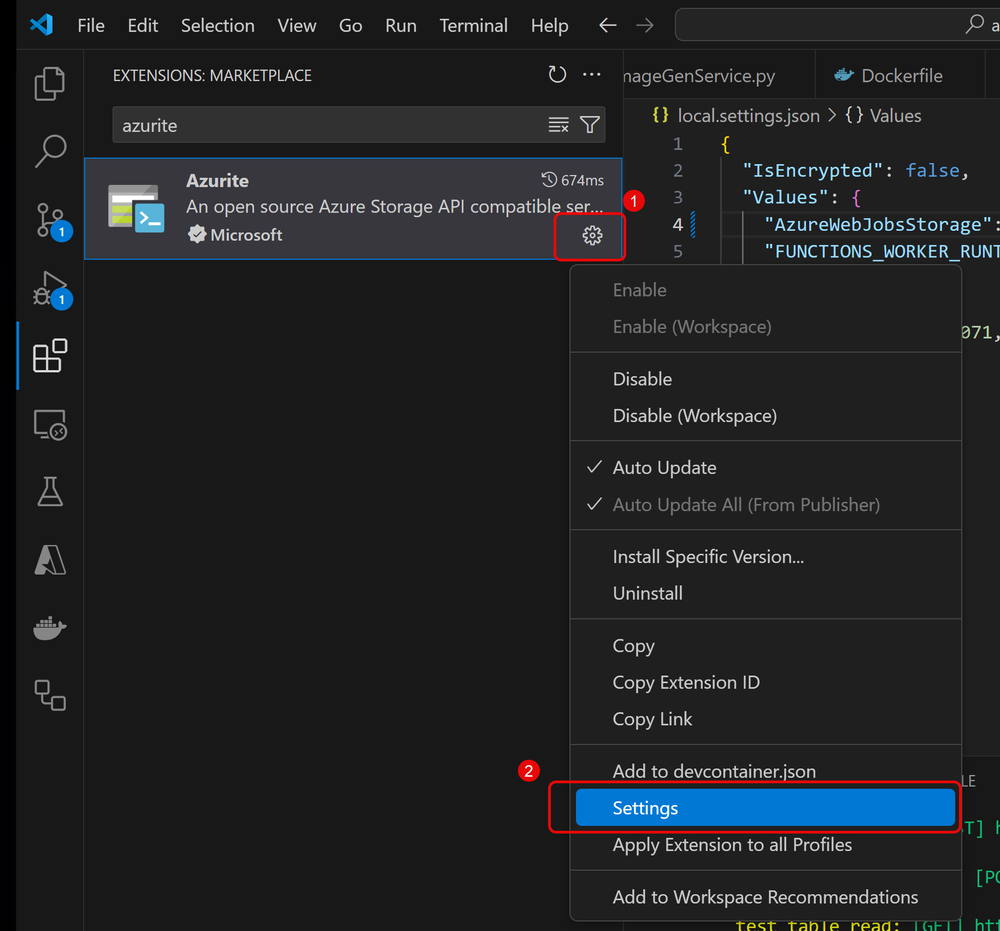
Task: Click the verified Microsoft publisher link
Action: click(x=235, y=234)
